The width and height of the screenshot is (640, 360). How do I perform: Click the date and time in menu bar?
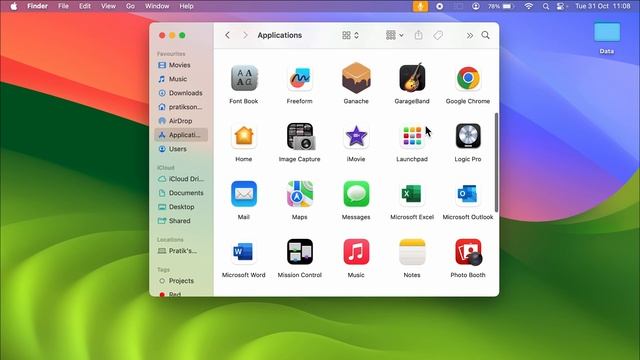(x=602, y=6)
